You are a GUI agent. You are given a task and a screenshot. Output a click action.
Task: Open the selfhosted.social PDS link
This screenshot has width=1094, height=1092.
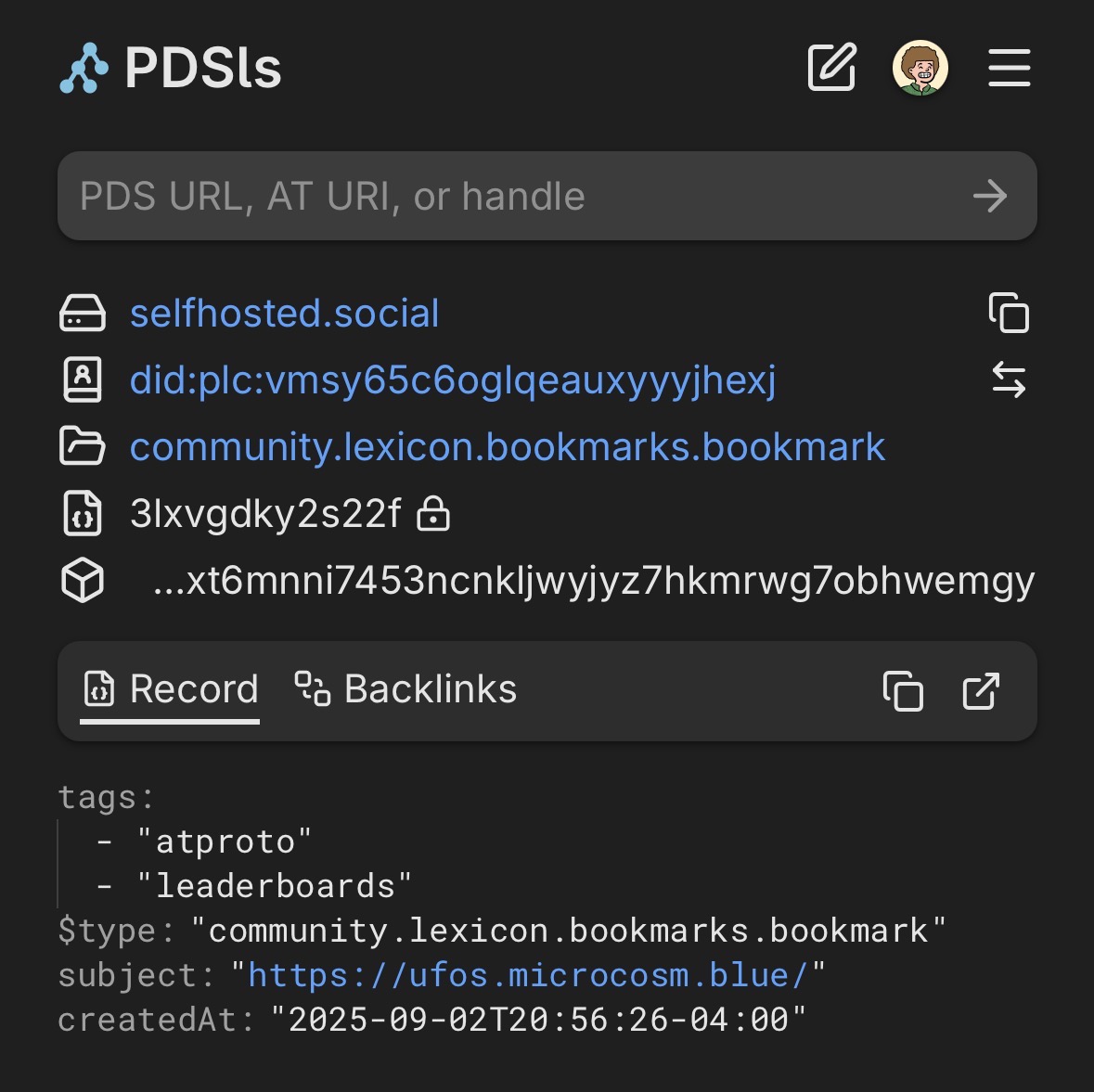click(x=284, y=314)
